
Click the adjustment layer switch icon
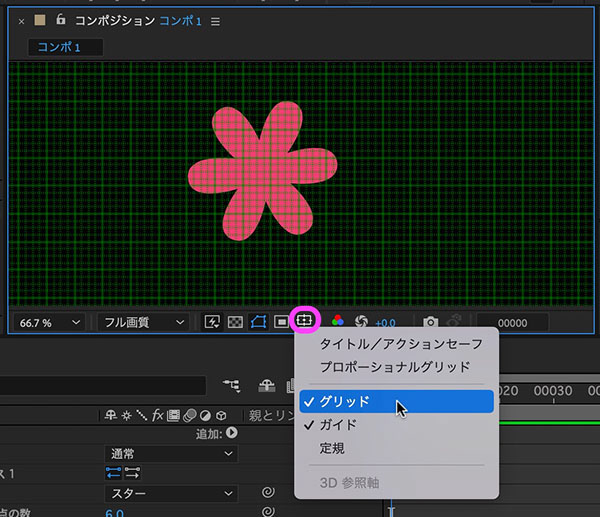[x=205, y=416]
